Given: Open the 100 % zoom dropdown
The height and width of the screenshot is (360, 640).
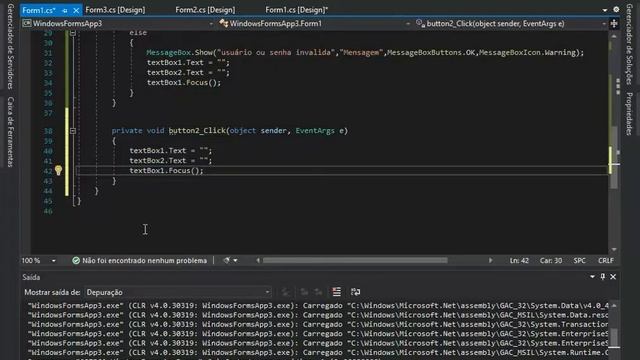Looking at the screenshot, I should pyautogui.click(x=53, y=260).
